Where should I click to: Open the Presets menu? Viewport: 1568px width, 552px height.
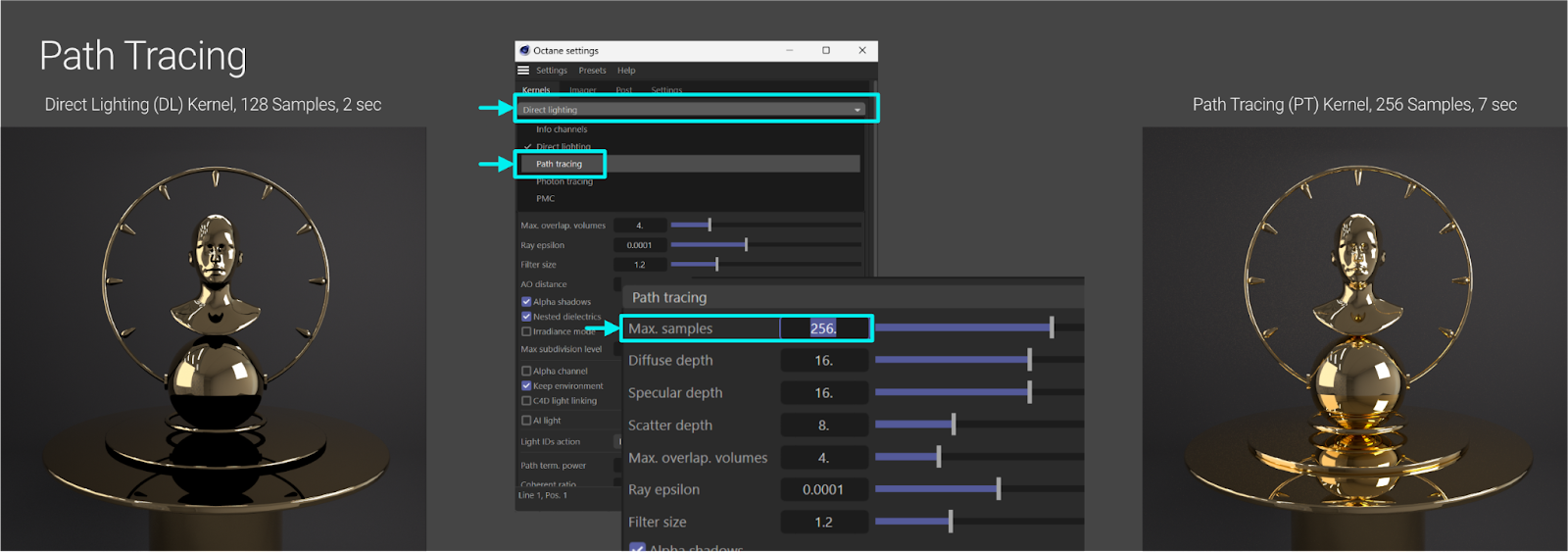(x=592, y=71)
